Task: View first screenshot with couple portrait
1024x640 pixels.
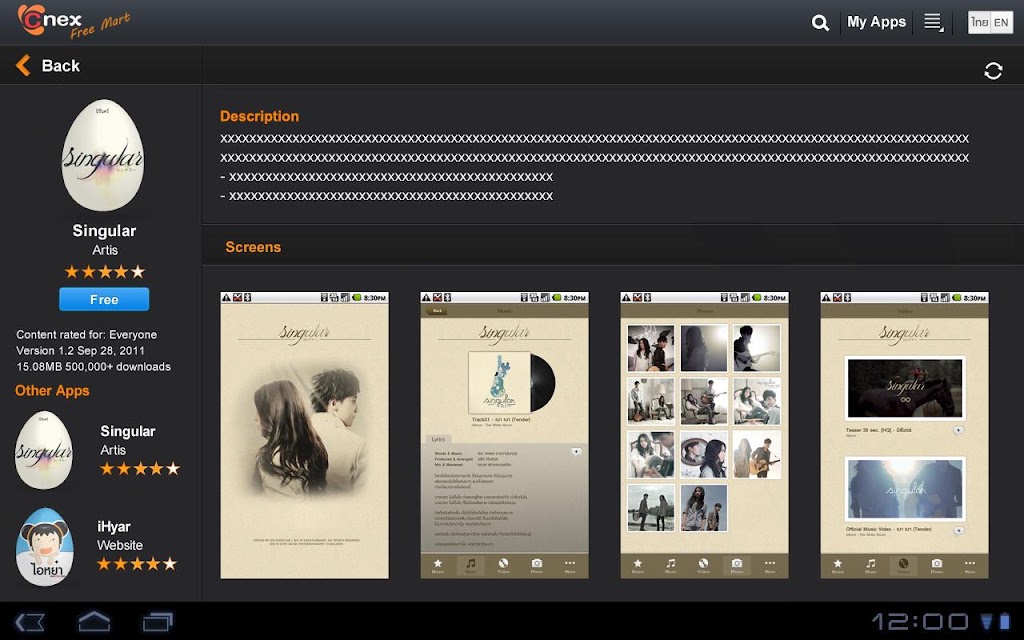Action: 304,435
